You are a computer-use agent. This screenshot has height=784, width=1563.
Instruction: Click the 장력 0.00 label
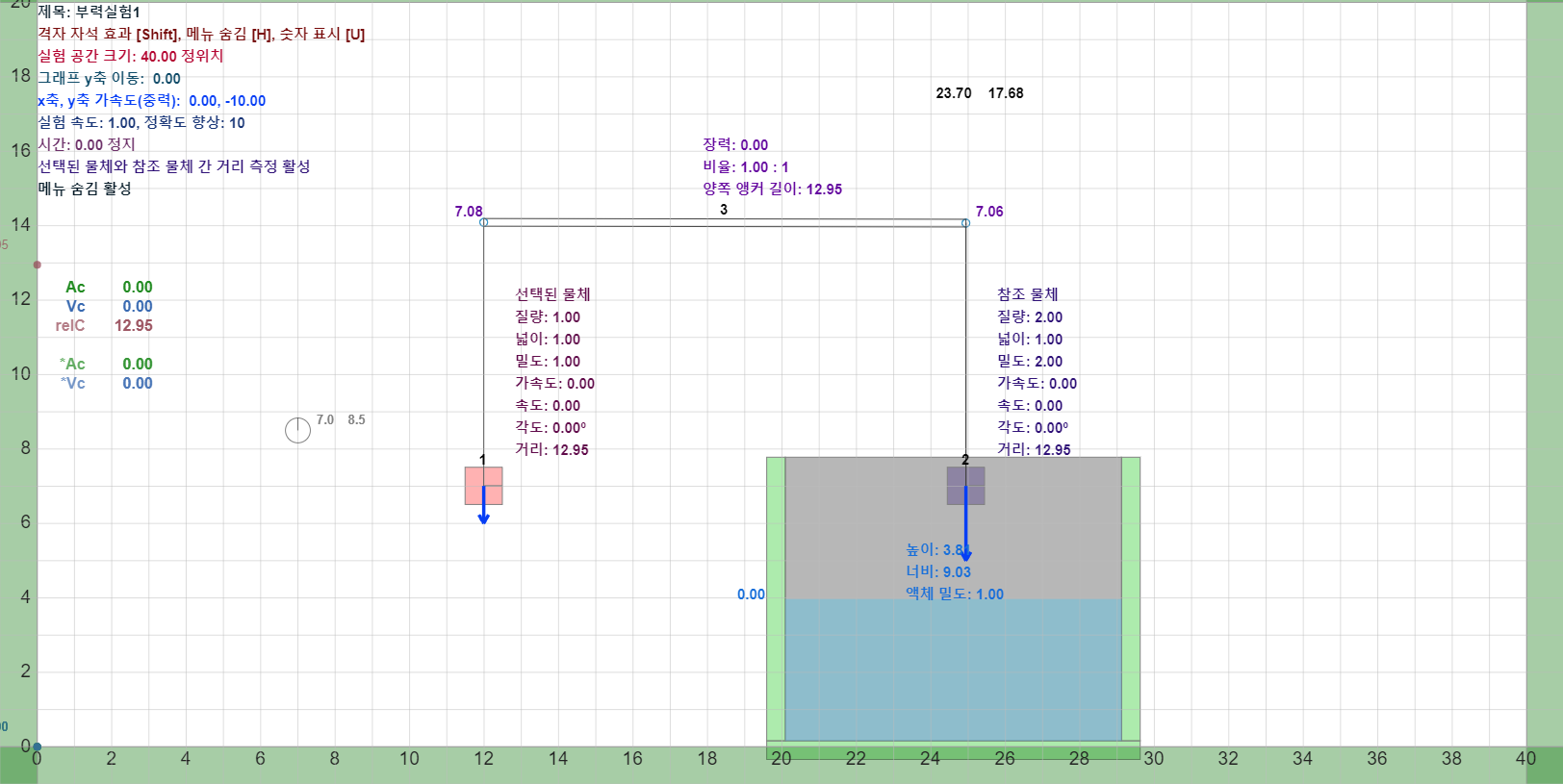[735, 144]
